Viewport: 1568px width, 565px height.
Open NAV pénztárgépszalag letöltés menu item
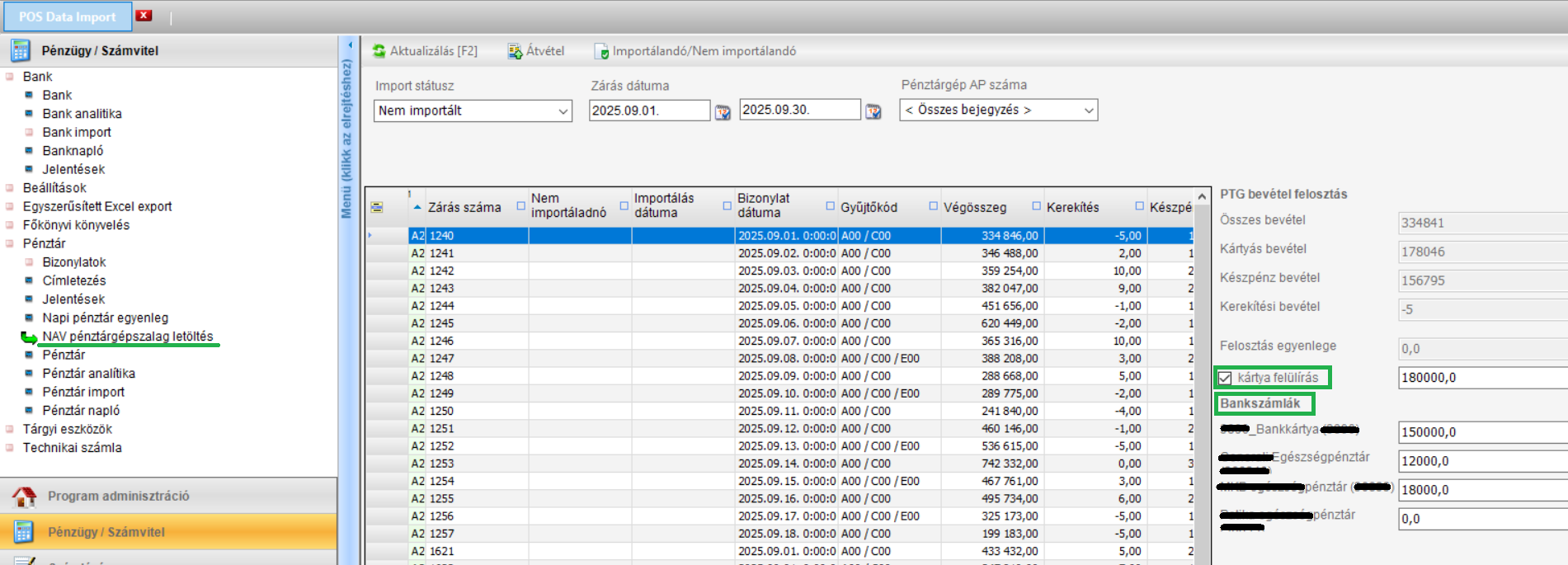click(x=128, y=337)
